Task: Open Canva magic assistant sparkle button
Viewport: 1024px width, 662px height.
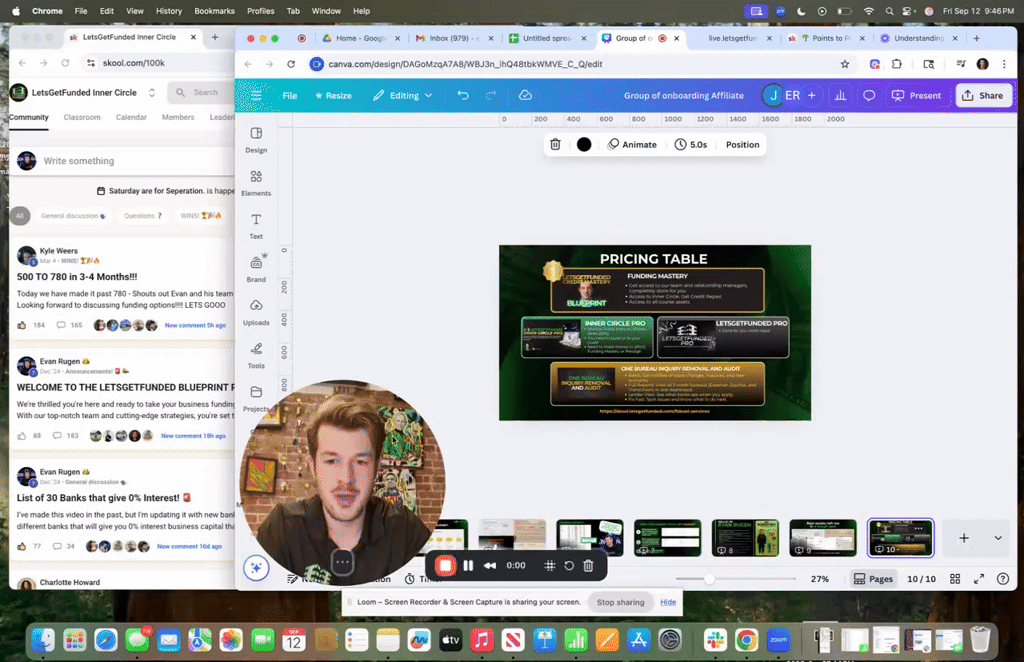Action: pos(256,568)
